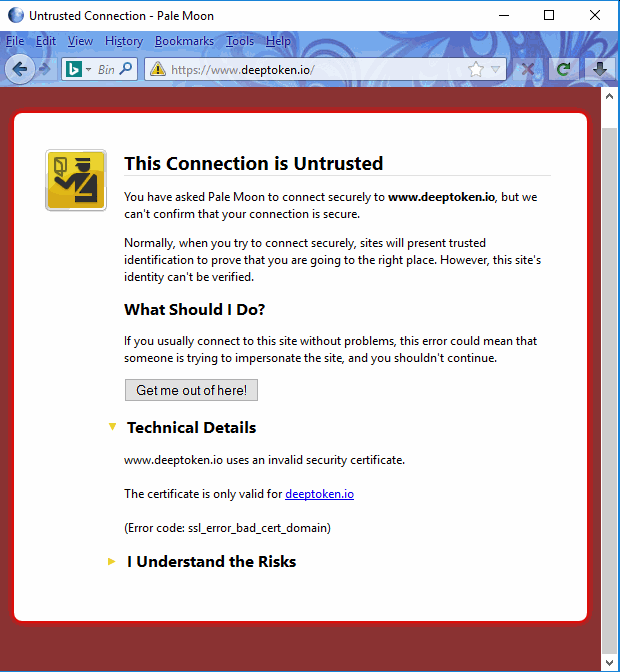
Task: Reload the page with the refresh icon
Action: [x=564, y=69]
